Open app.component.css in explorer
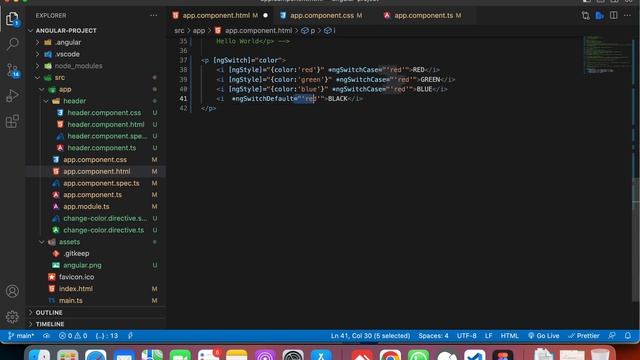 tap(95, 160)
